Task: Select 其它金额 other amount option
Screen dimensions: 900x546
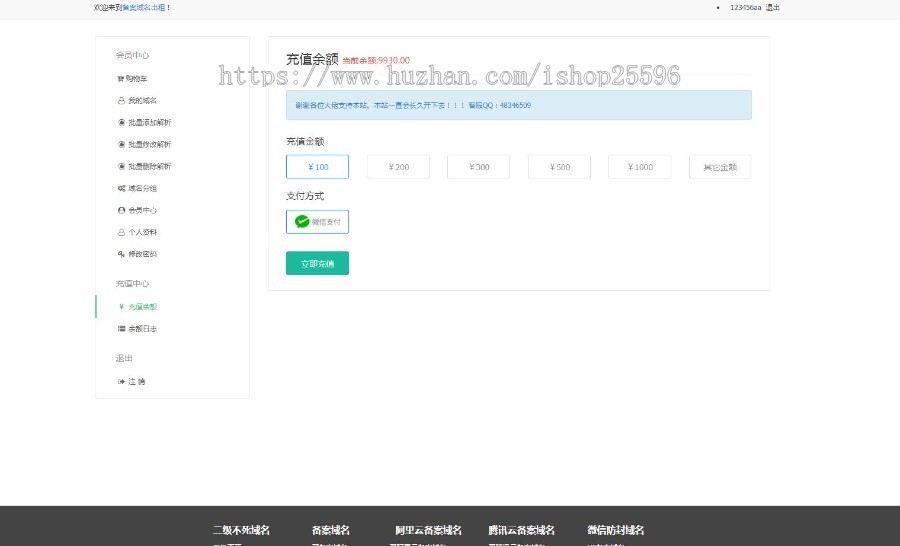Action: [x=720, y=167]
